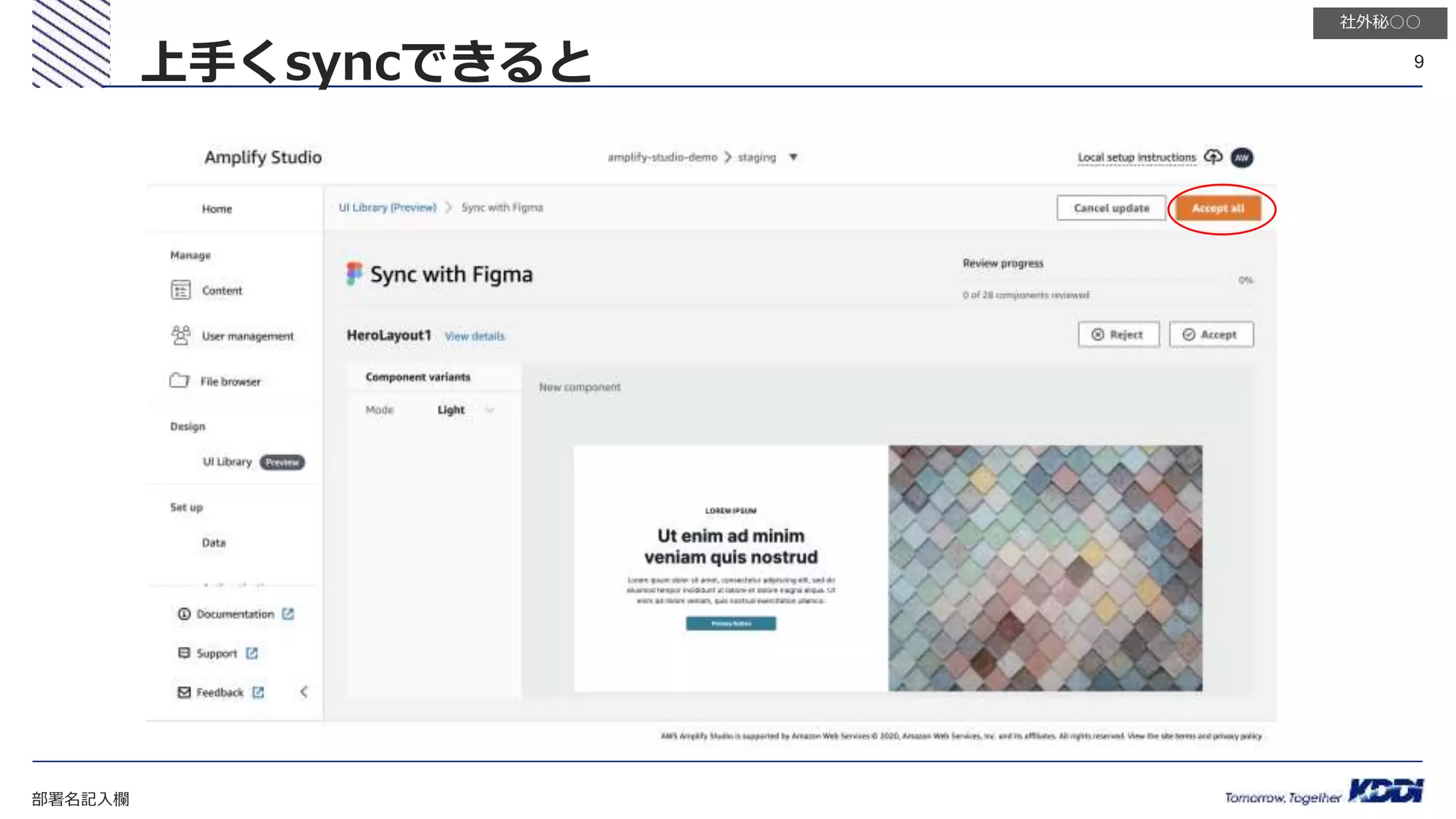This screenshot has height=819, width=1456.
Task: Click Support external link icon
Action: 252,653
